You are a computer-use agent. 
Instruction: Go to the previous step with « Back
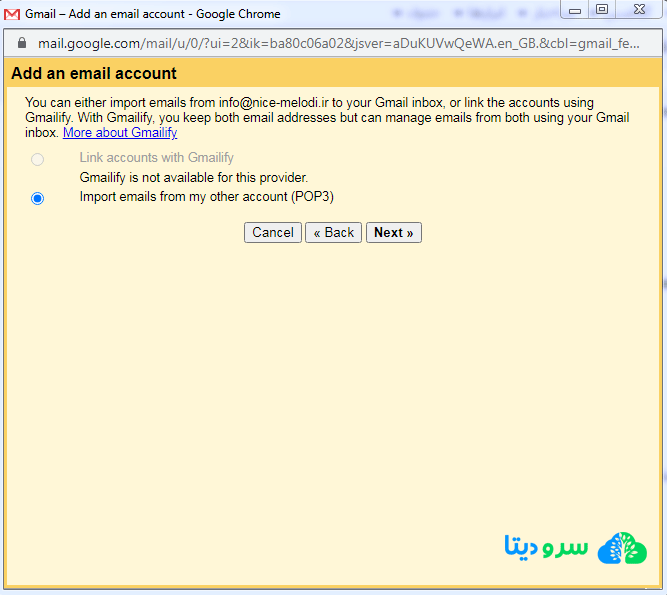pyautogui.click(x=333, y=232)
